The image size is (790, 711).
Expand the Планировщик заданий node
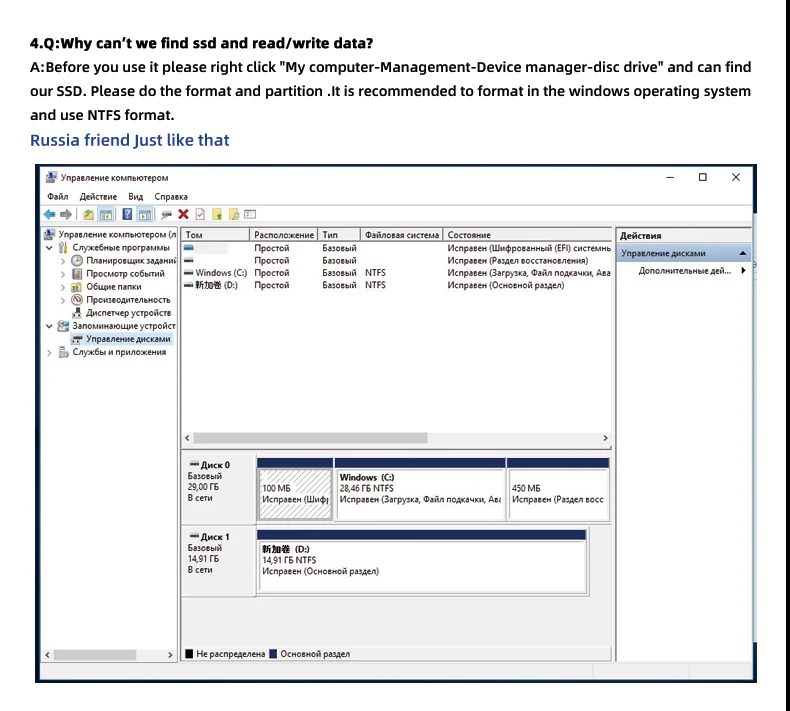click(62, 261)
